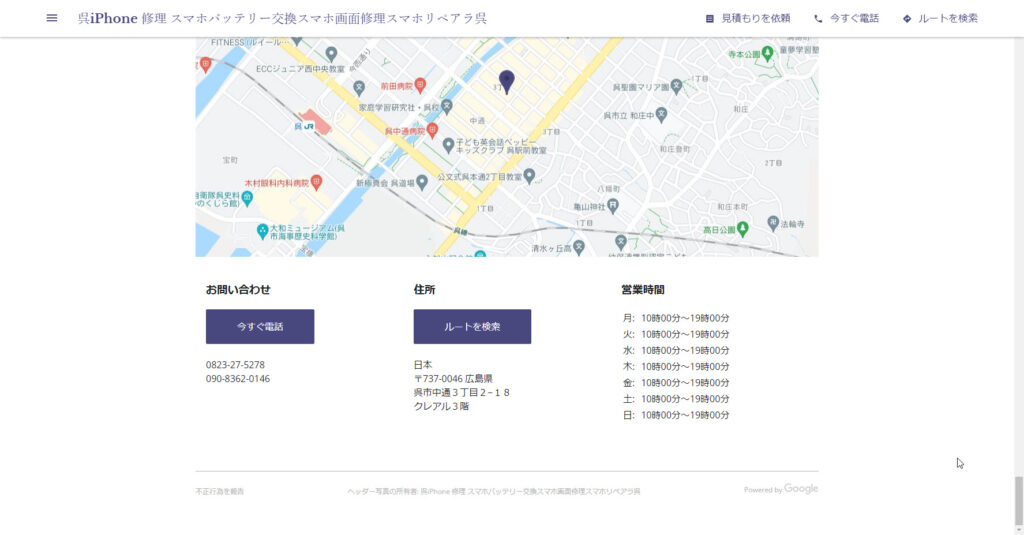Image resolution: width=1024 pixels, height=535 pixels.
Task: Click phone number 090-8362-0146
Action: pos(238,378)
